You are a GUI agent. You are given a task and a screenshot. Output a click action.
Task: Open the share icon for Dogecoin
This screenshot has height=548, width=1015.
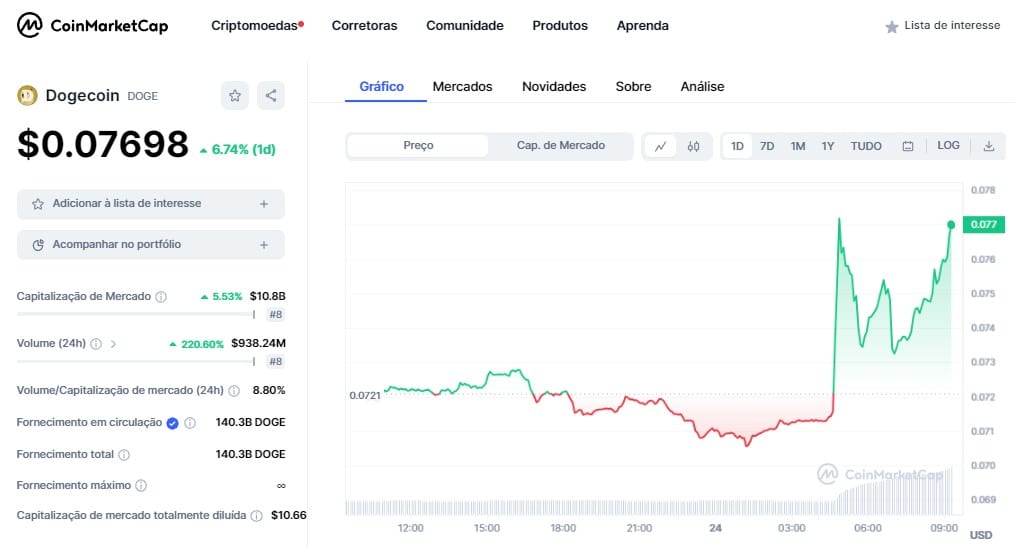click(271, 96)
